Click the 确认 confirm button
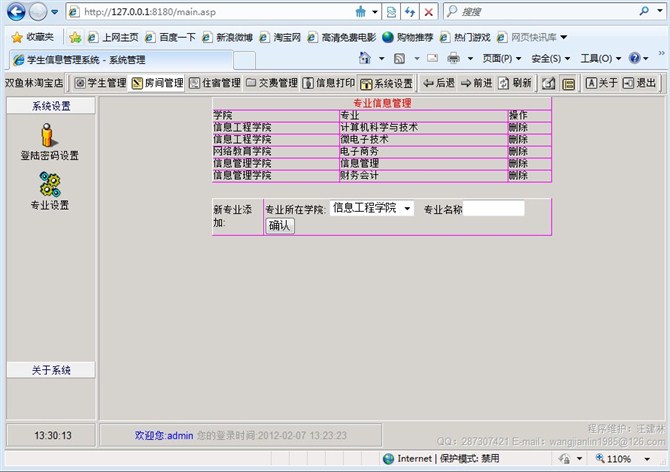This screenshot has height=472, width=670. click(x=280, y=225)
